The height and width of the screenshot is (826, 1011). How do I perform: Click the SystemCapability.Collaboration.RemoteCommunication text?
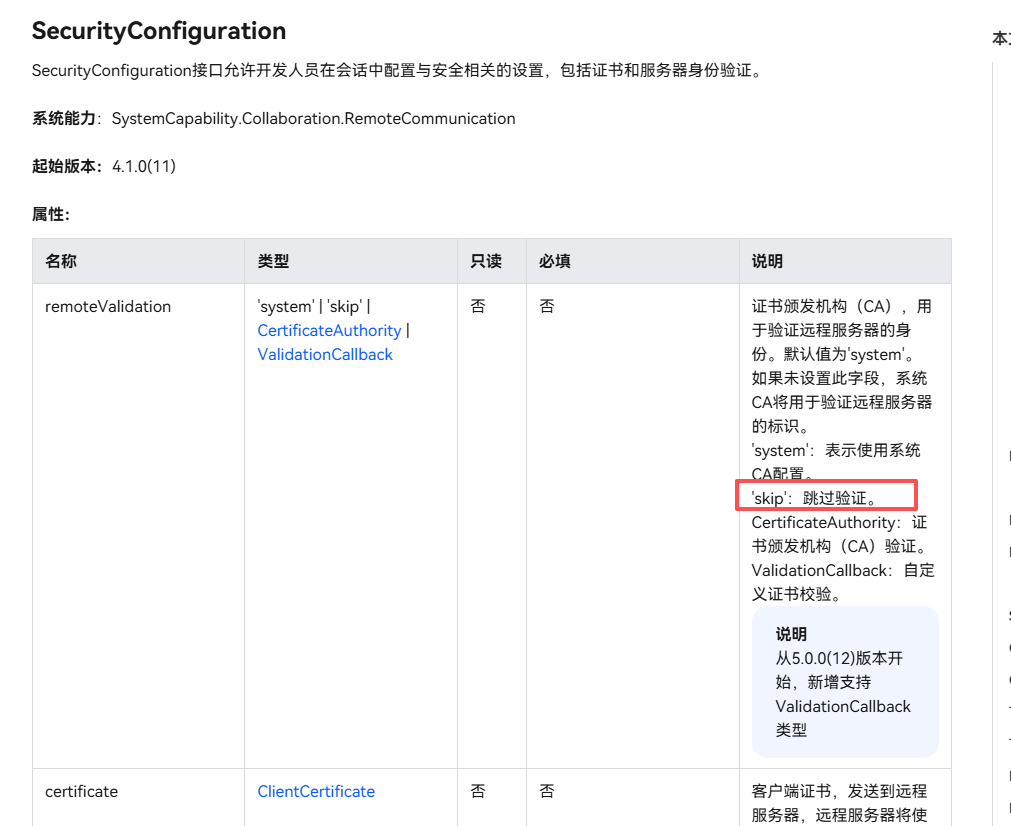pyautogui.click(x=313, y=119)
